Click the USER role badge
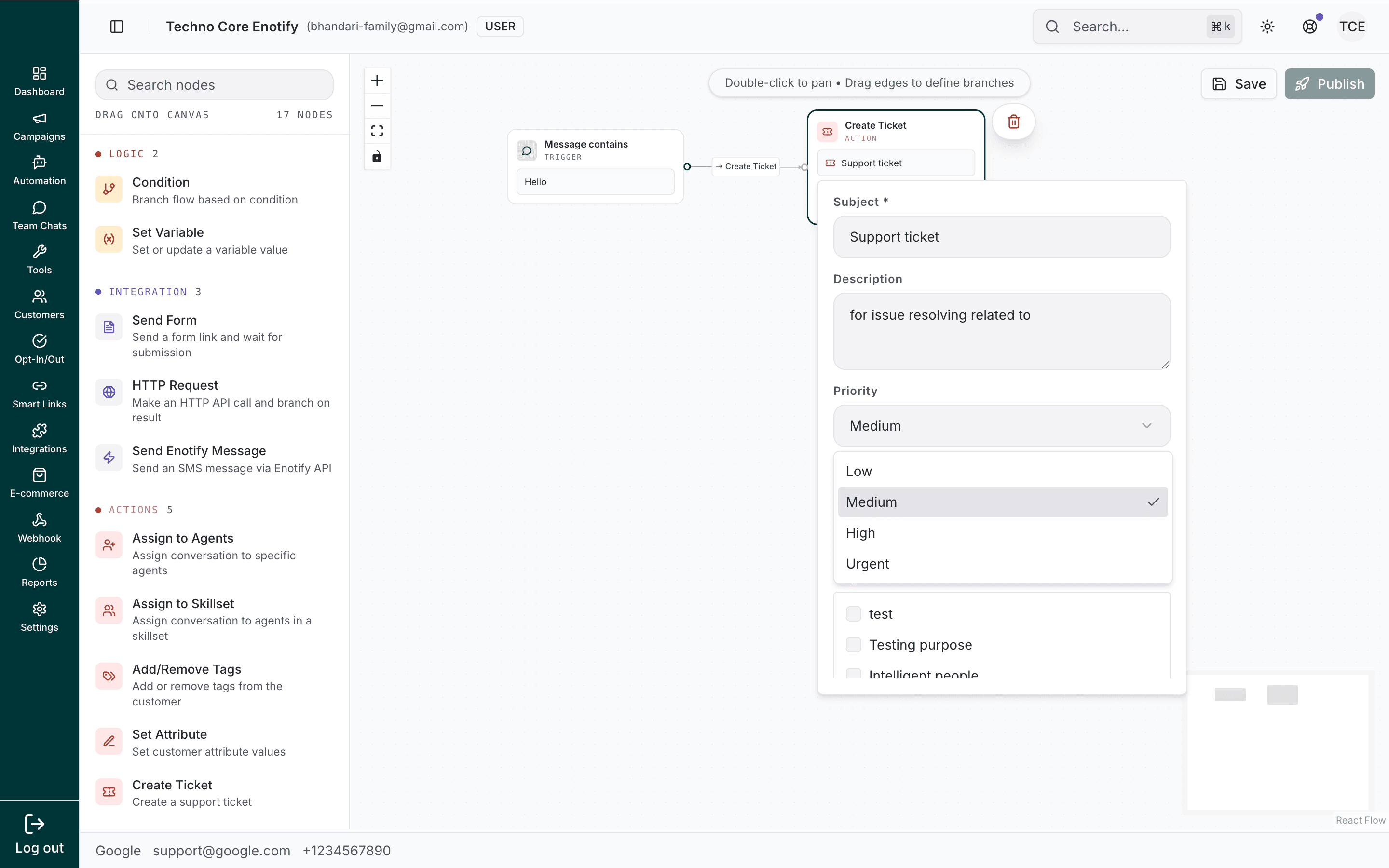 pyautogui.click(x=500, y=27)
